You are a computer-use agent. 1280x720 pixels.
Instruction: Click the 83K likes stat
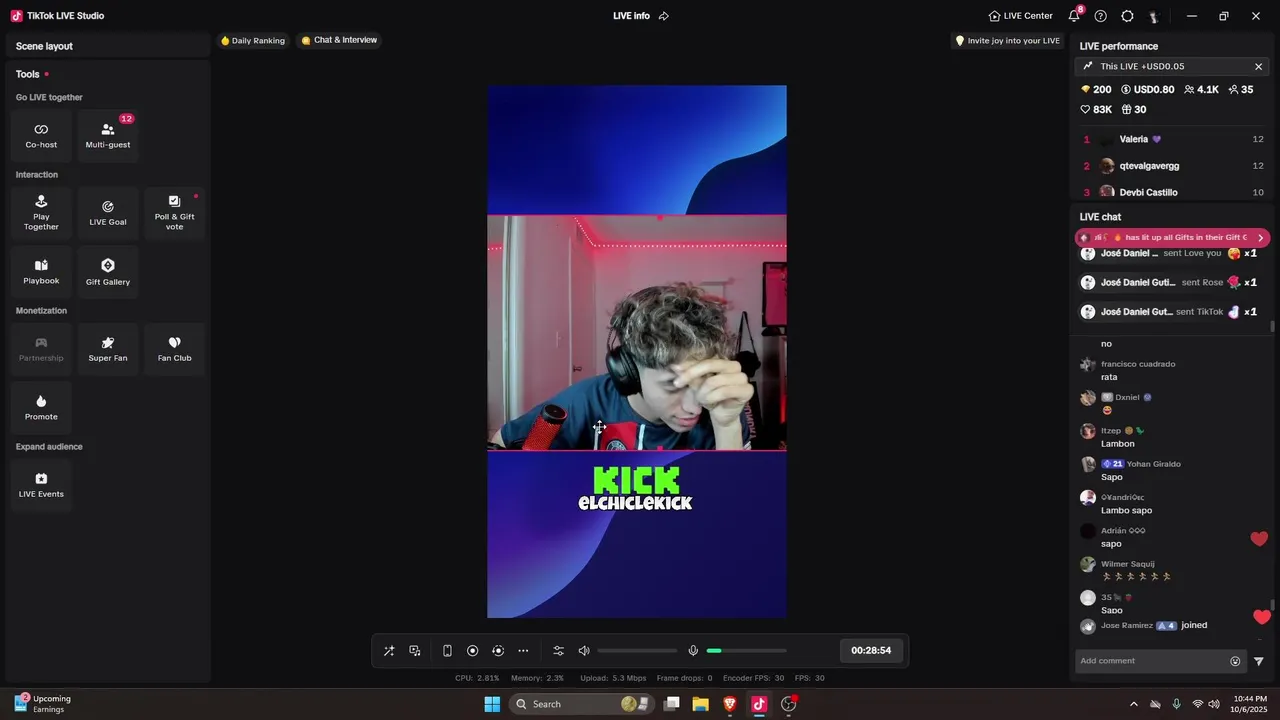coord(1096,109)
